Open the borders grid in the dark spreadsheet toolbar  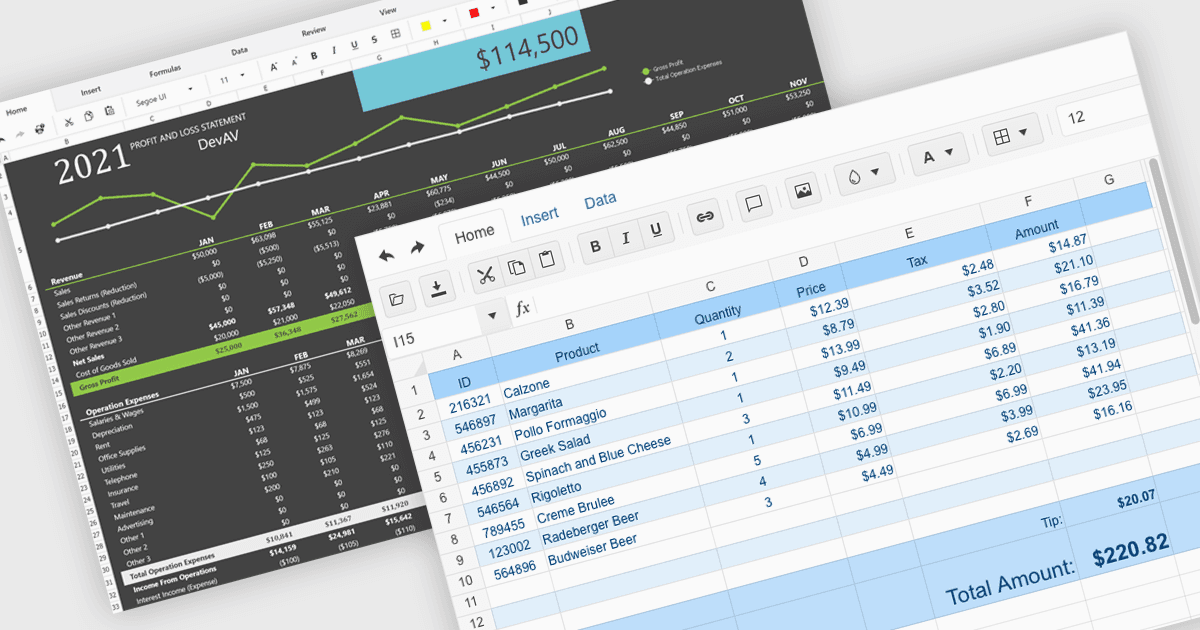395,33
